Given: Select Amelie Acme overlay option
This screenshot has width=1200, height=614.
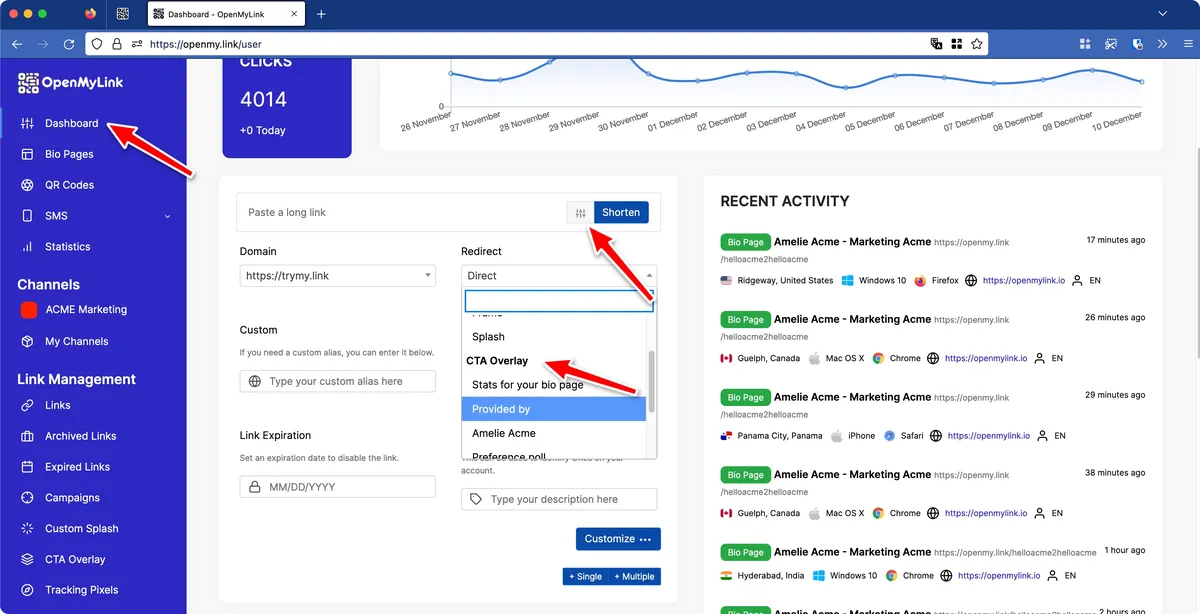Looking at the screenshot, I should pyautogui.click(x=554, y=433).
